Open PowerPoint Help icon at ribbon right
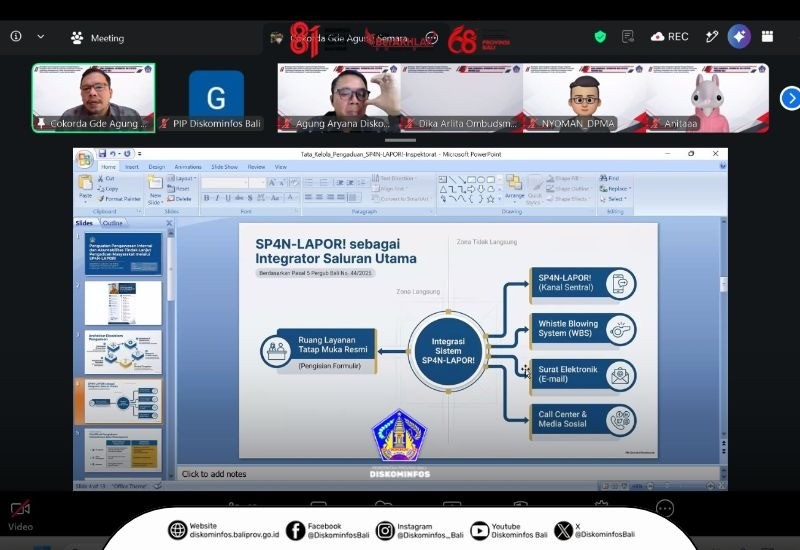The image size is (800, 550). pyautogui.click(x=722, y=165)
